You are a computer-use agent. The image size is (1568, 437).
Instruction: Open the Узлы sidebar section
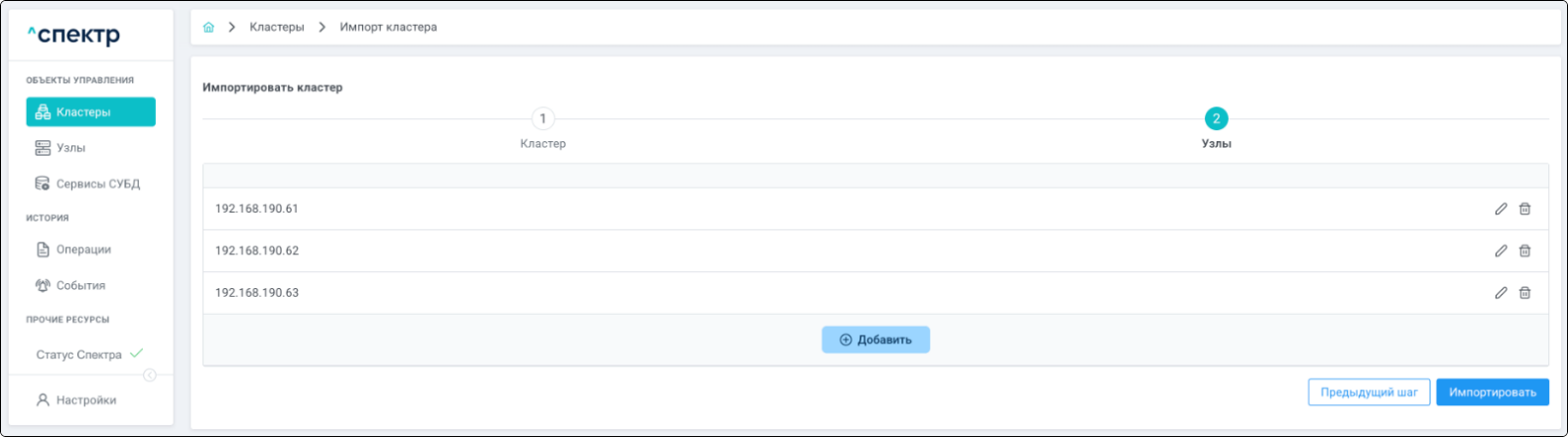tap(70, 148)
